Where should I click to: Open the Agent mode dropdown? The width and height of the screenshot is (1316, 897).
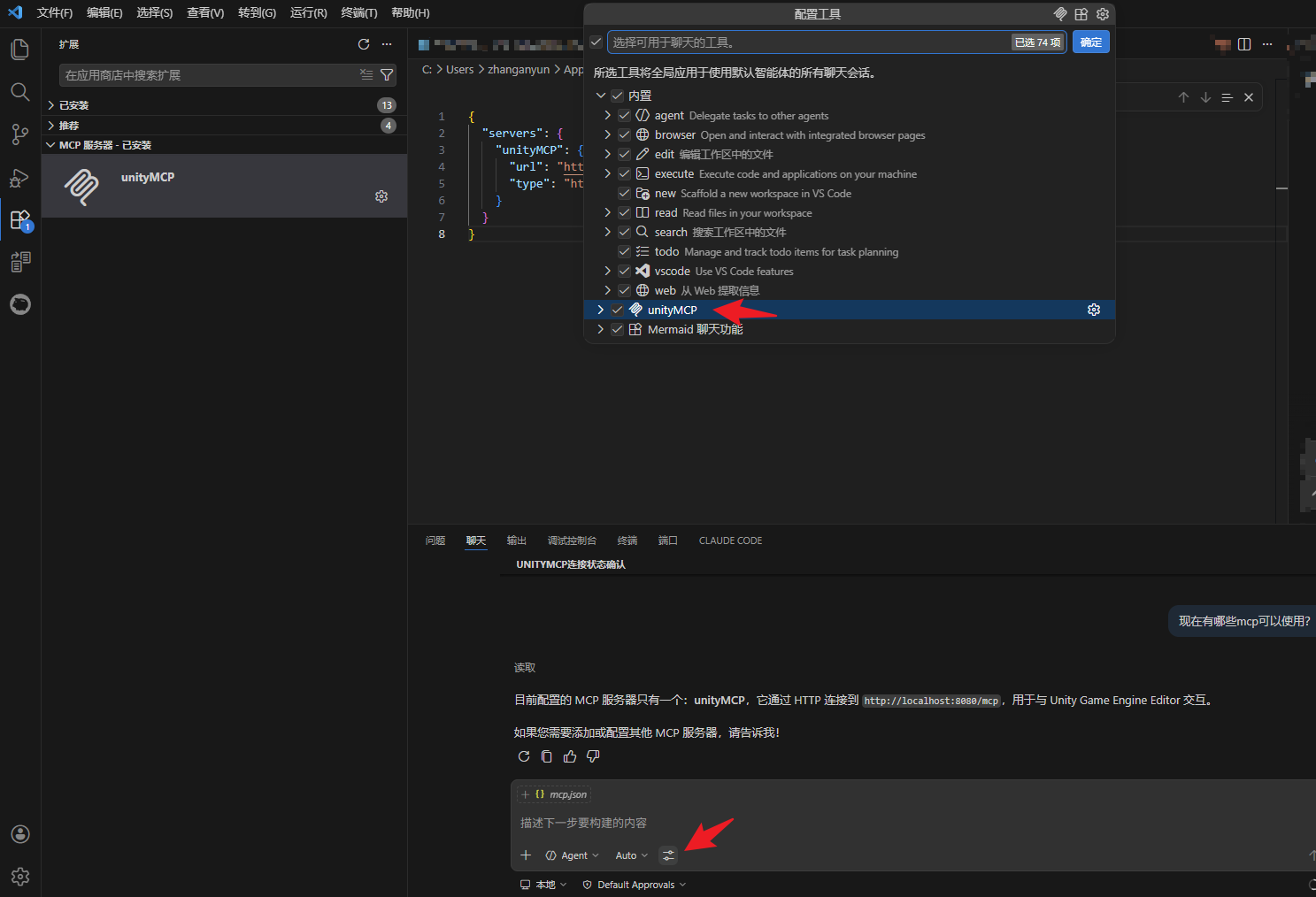pyautogui.click(x=573, y=855)
